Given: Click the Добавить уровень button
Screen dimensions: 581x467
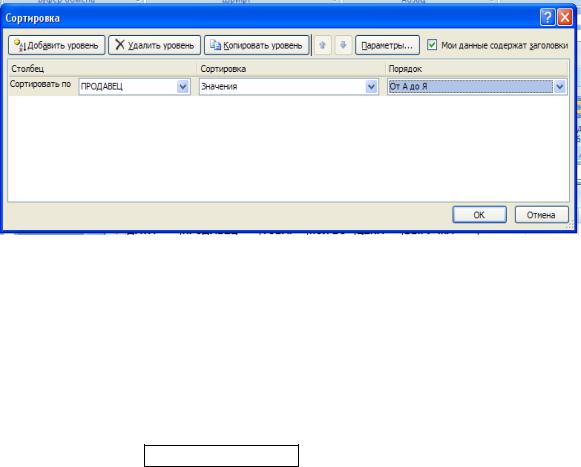Looking at the screenshot, I should 57,45.
